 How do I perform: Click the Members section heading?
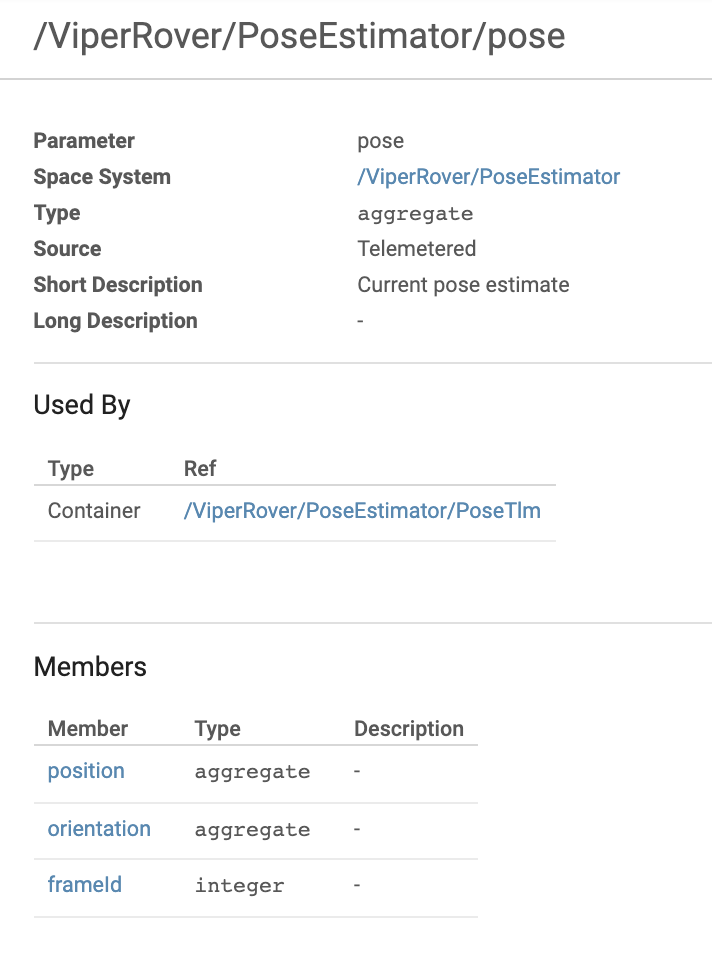(90, 667)
